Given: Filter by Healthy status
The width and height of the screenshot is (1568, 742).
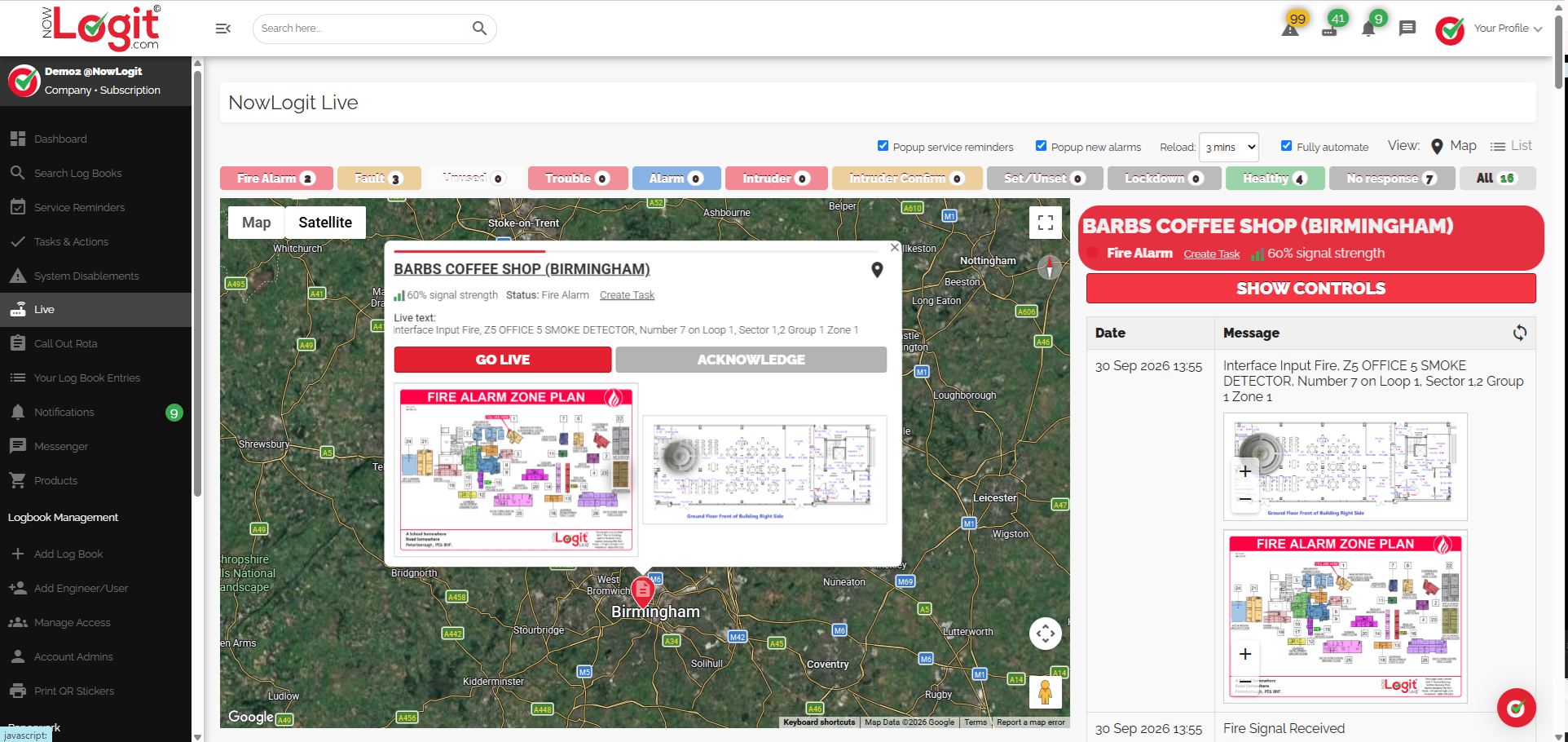Looking at the screenshot, I should (1275, 178).
